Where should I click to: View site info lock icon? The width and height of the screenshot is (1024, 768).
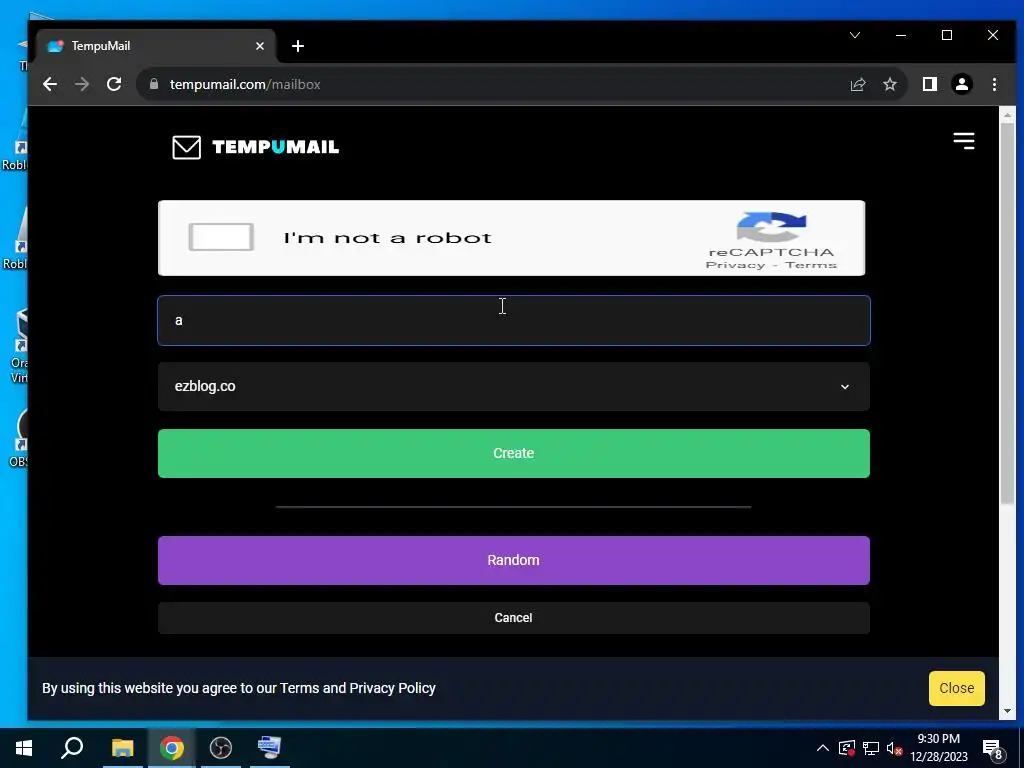click(153, 84)
